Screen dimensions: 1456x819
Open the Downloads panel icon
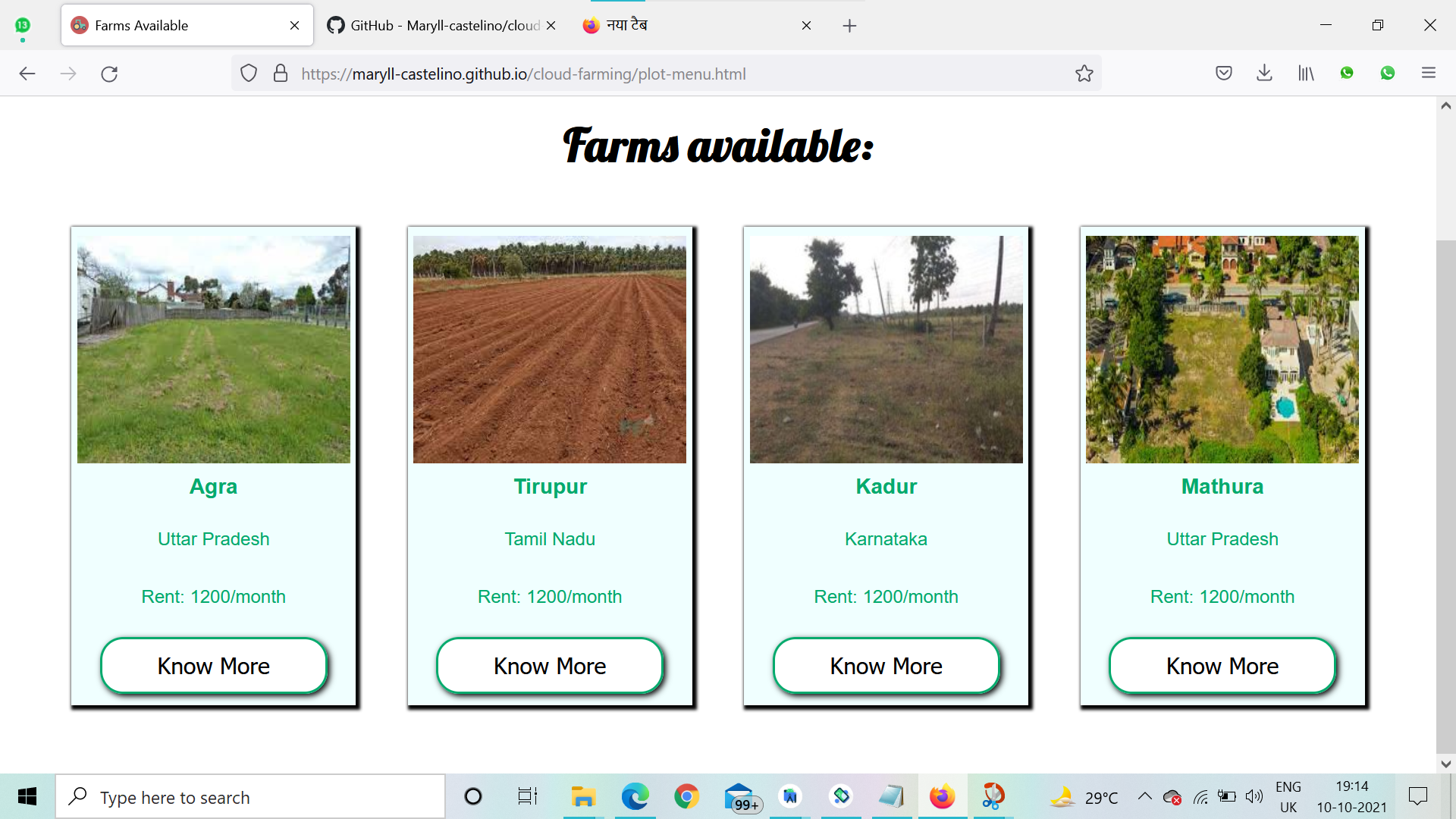[x=1264, y=74]
